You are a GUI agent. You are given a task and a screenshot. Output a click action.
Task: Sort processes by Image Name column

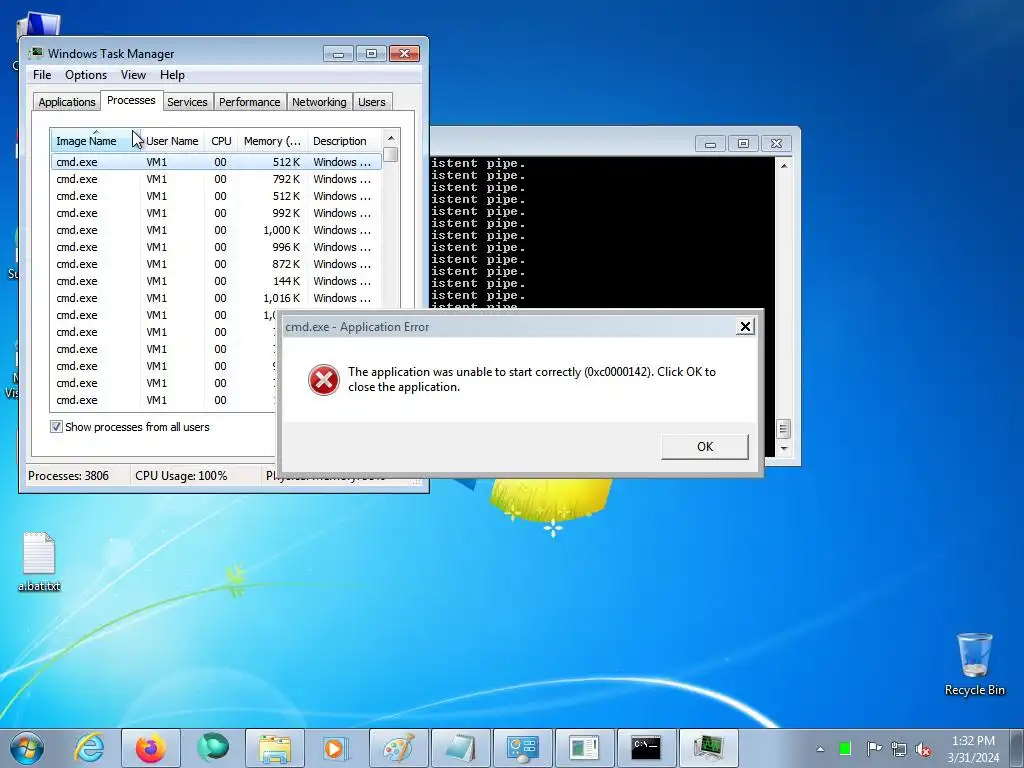coord(95,141)
